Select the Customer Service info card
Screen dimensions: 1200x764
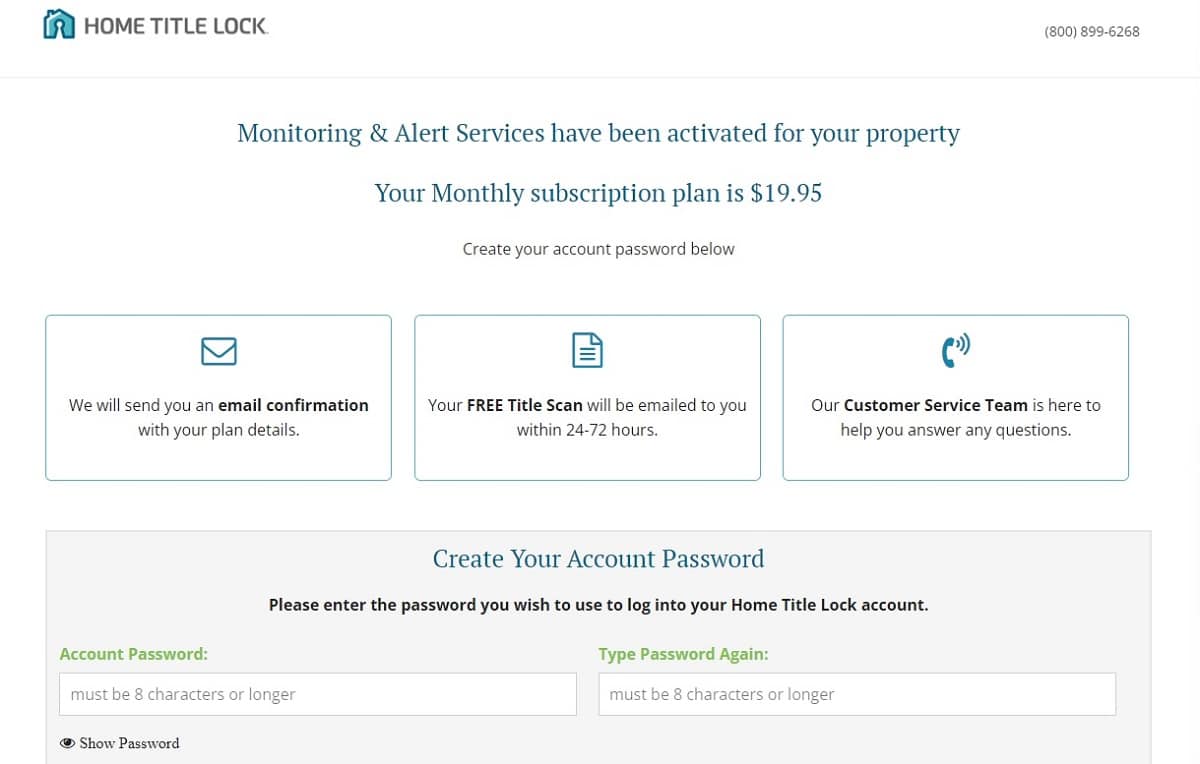tap(954, 397)
